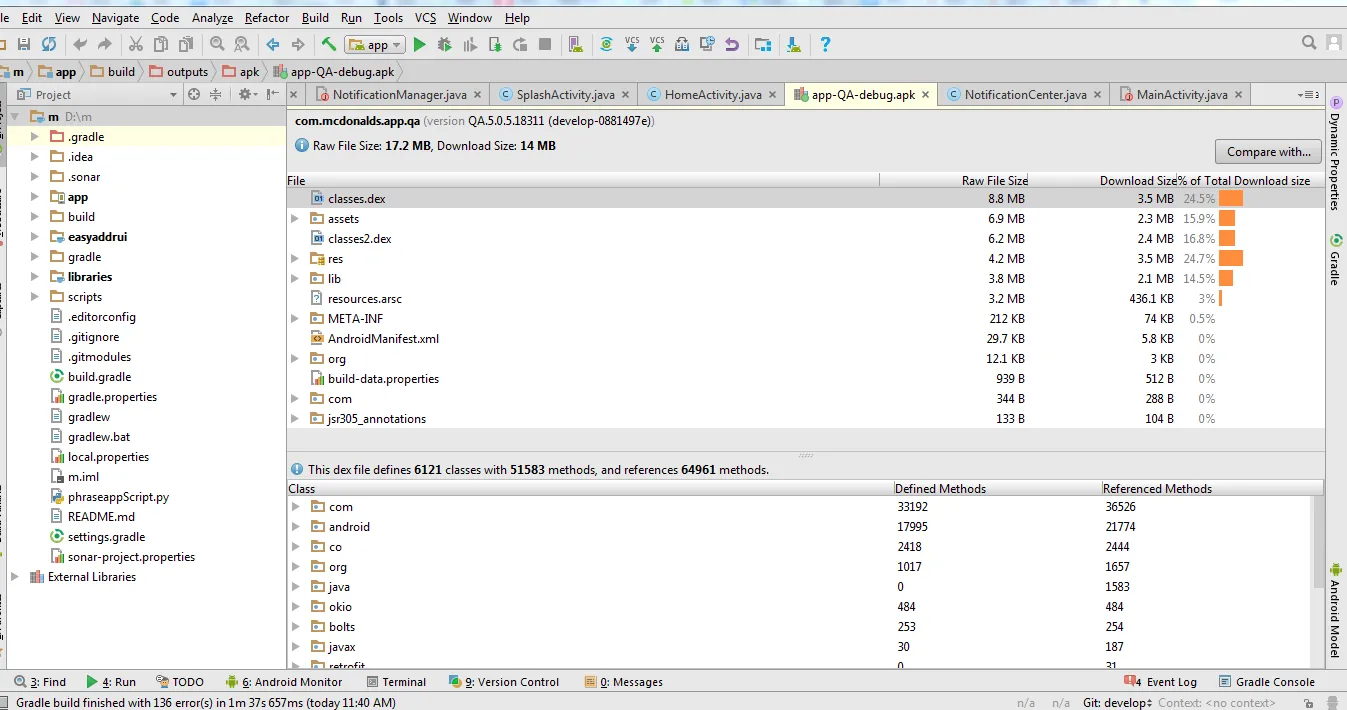The image size is (1347, 710).
Task: Click Scroll from Source icon in Project panel
Action: (194, 94)
